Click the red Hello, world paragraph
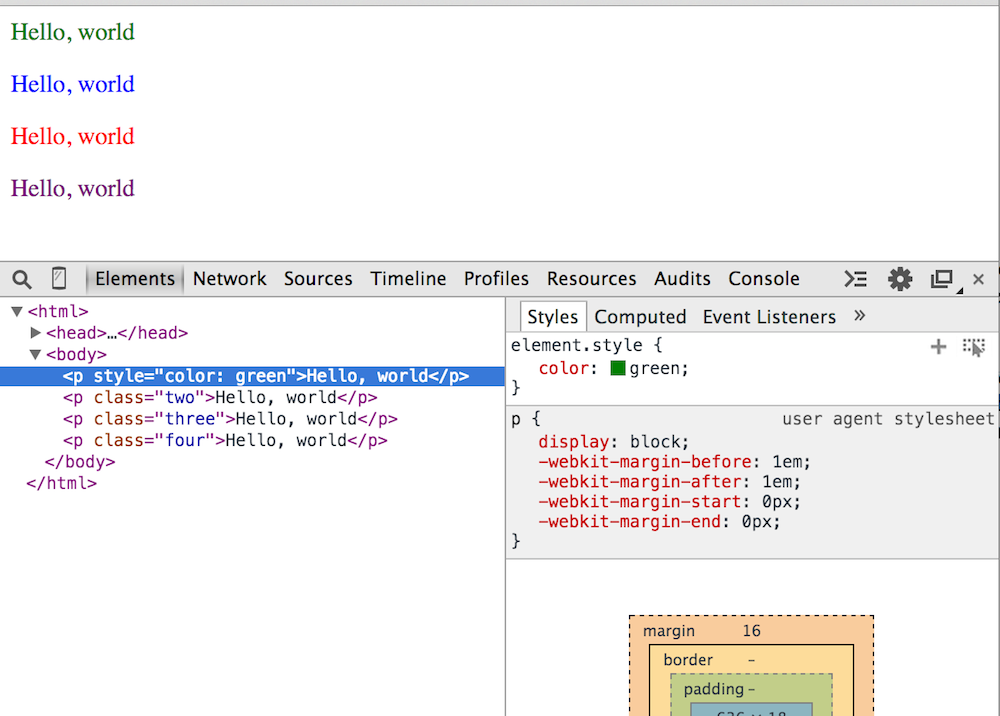The height and width of the screenshot is (716, 1000). point(73,137)
